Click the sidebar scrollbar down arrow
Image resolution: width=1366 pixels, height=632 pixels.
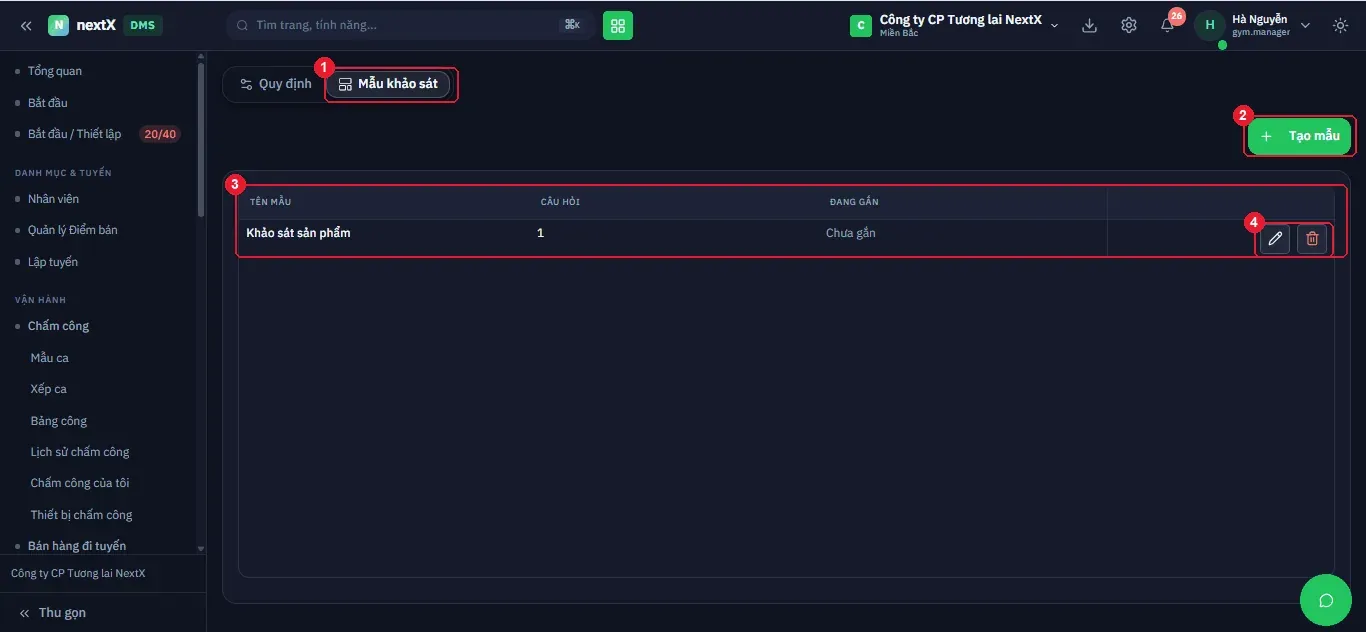coord(201,548)
